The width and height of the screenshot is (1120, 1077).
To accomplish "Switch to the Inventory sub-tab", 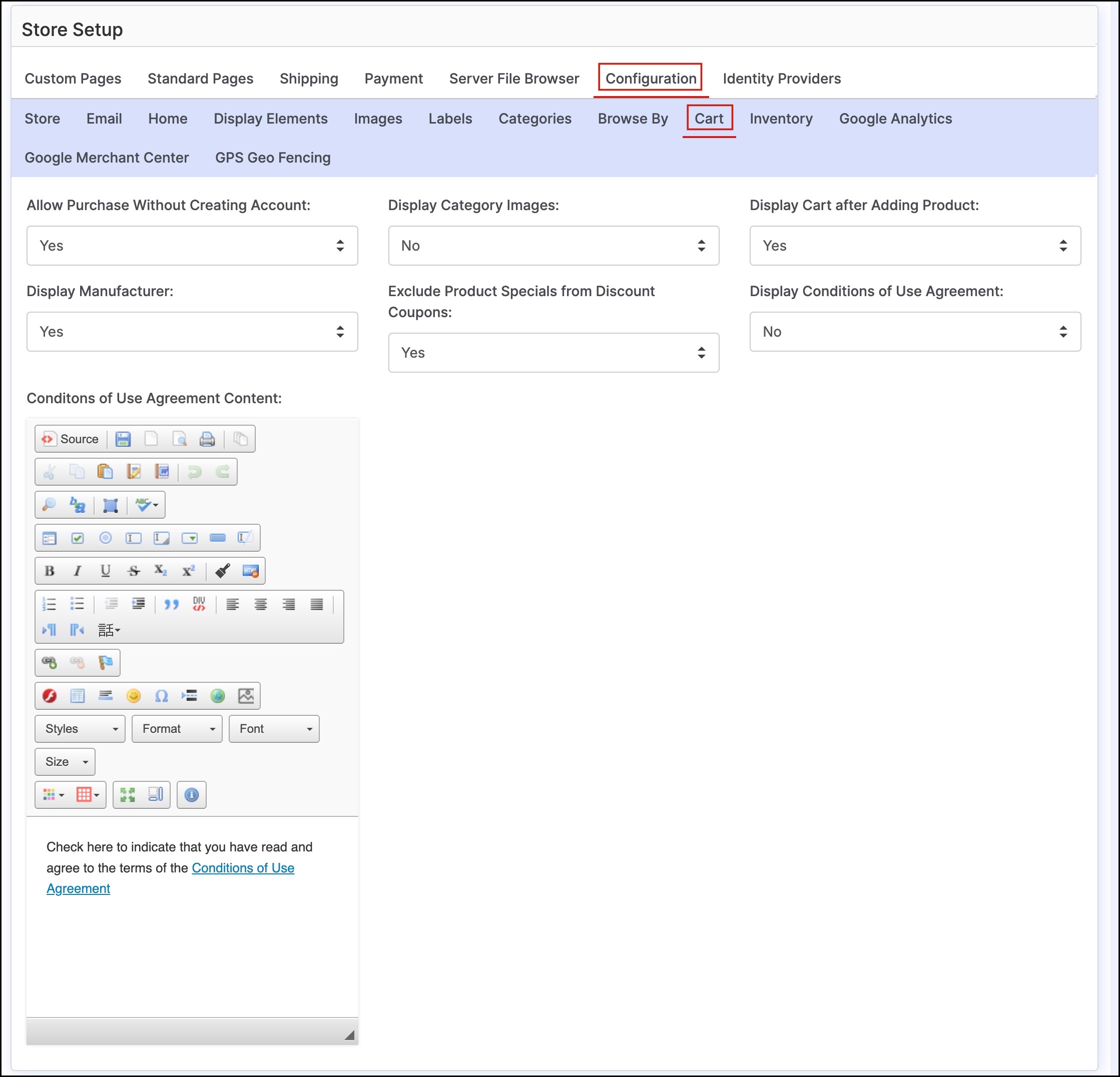I will click(x=781, y=119).
